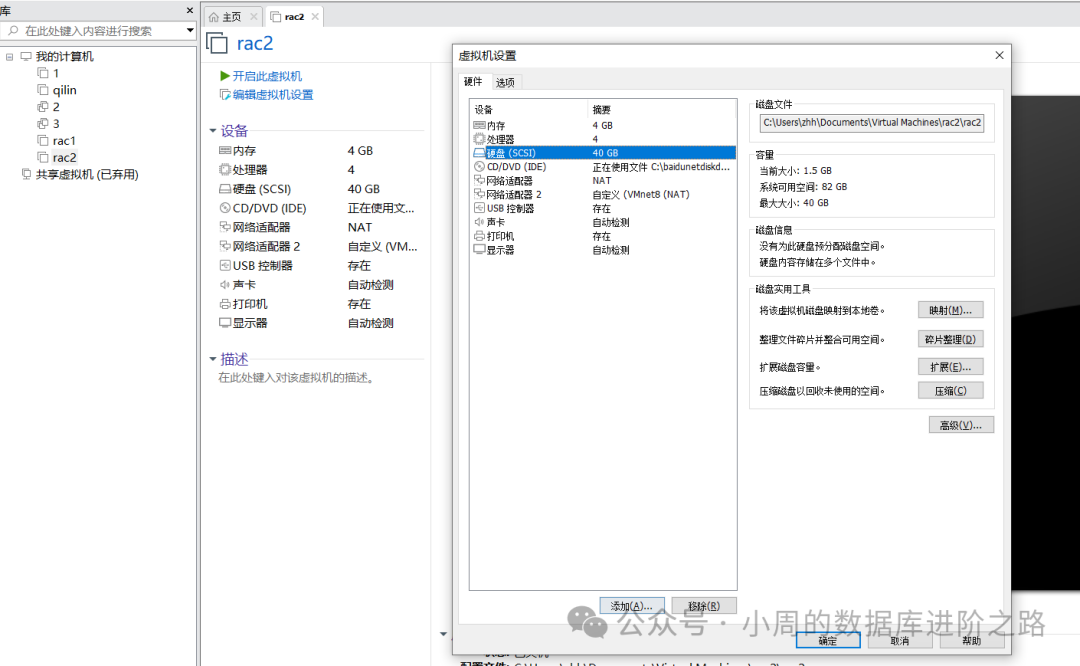Collapse the 我的计算机 tree node
The image size is (1080, 666).
[10, 56]
